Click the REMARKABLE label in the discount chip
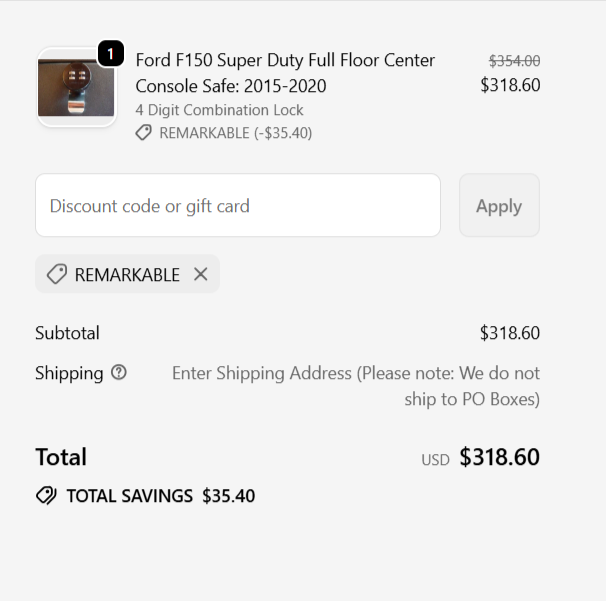Image resolution: width=606 pixels, height=601 pixels. pyautogui.click(x=127, y=275)
